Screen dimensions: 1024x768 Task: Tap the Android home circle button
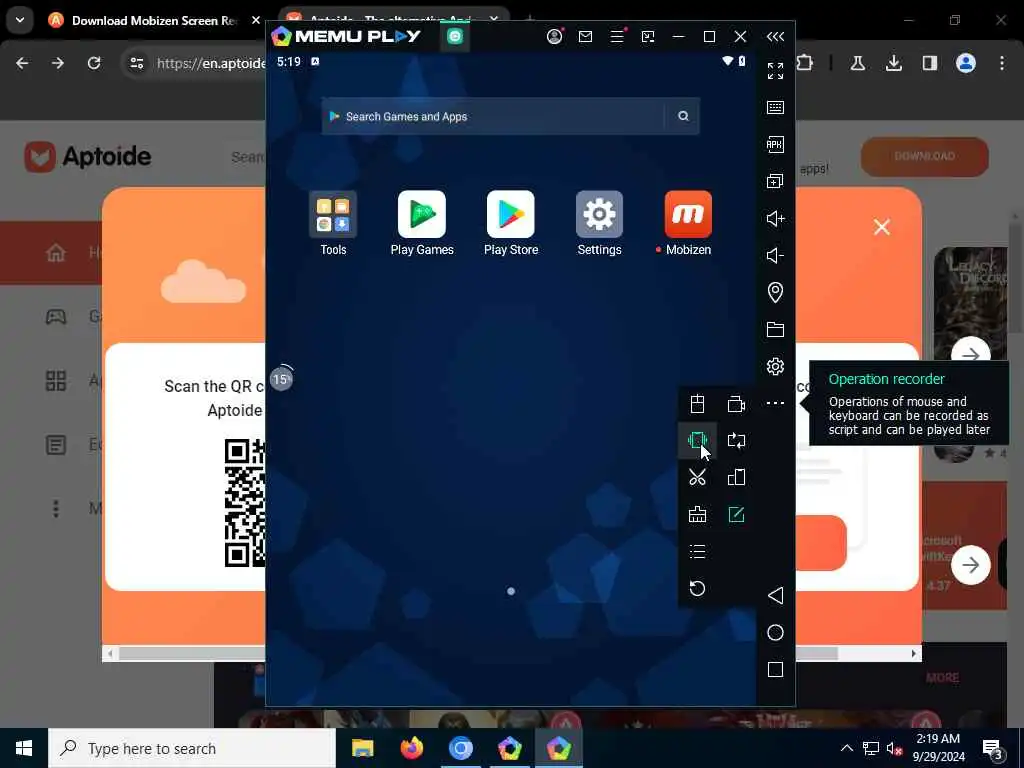click(775, 632)
